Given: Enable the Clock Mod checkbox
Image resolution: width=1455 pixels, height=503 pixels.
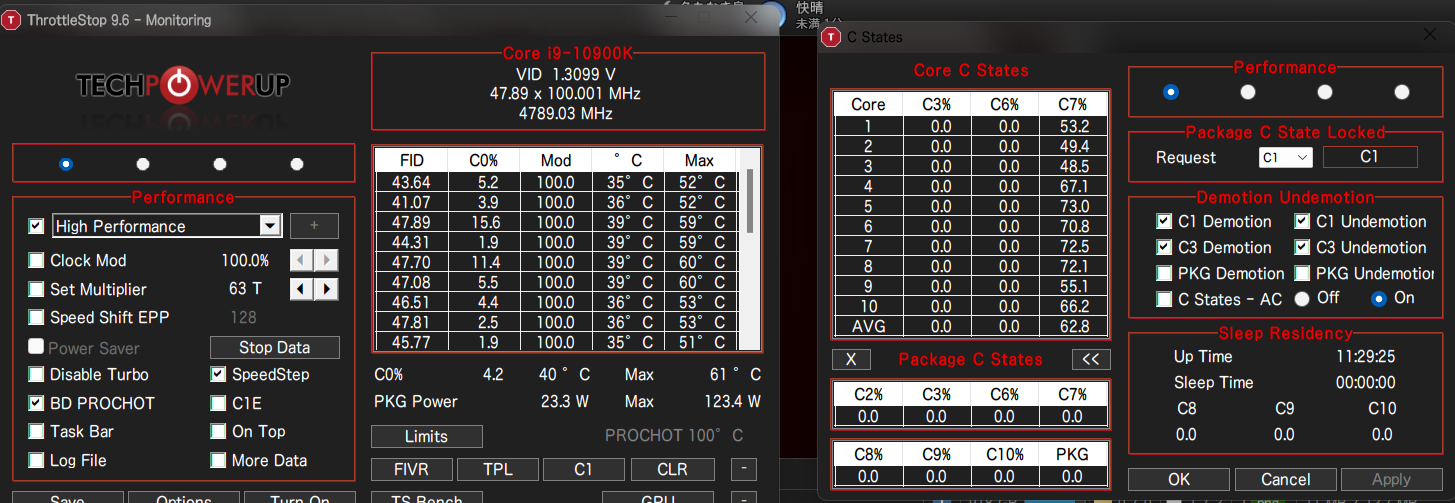Looking at the screenshot, I should point(37,260).
